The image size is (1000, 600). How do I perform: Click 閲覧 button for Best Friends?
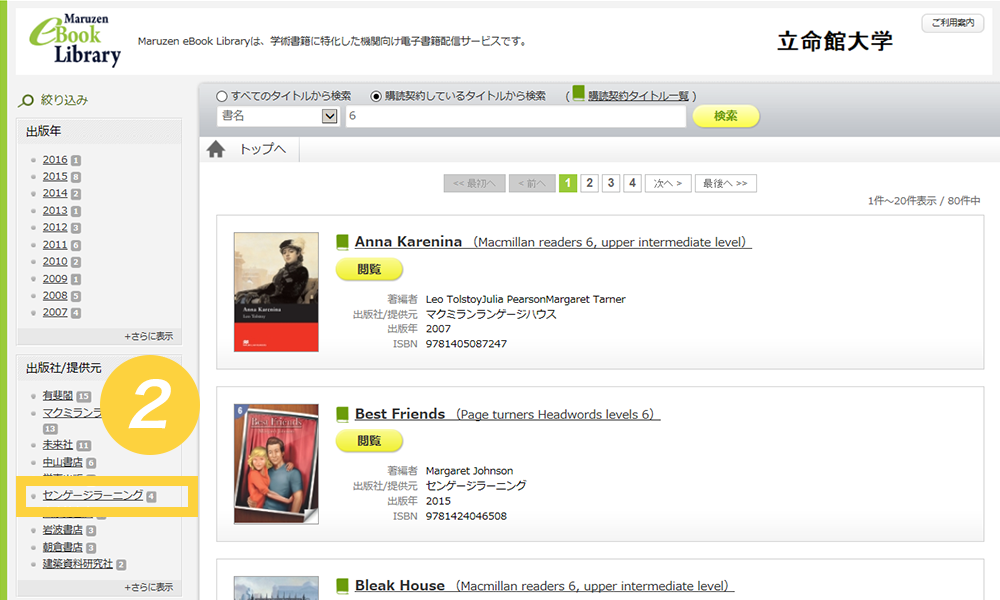[369, 441]
